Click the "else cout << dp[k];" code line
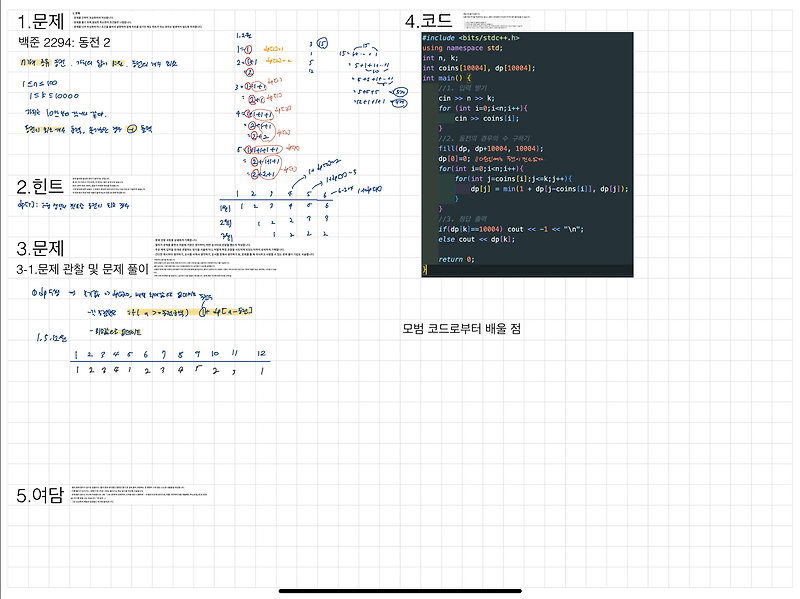The width and height of the screenshot is (800, 599). 477,239
